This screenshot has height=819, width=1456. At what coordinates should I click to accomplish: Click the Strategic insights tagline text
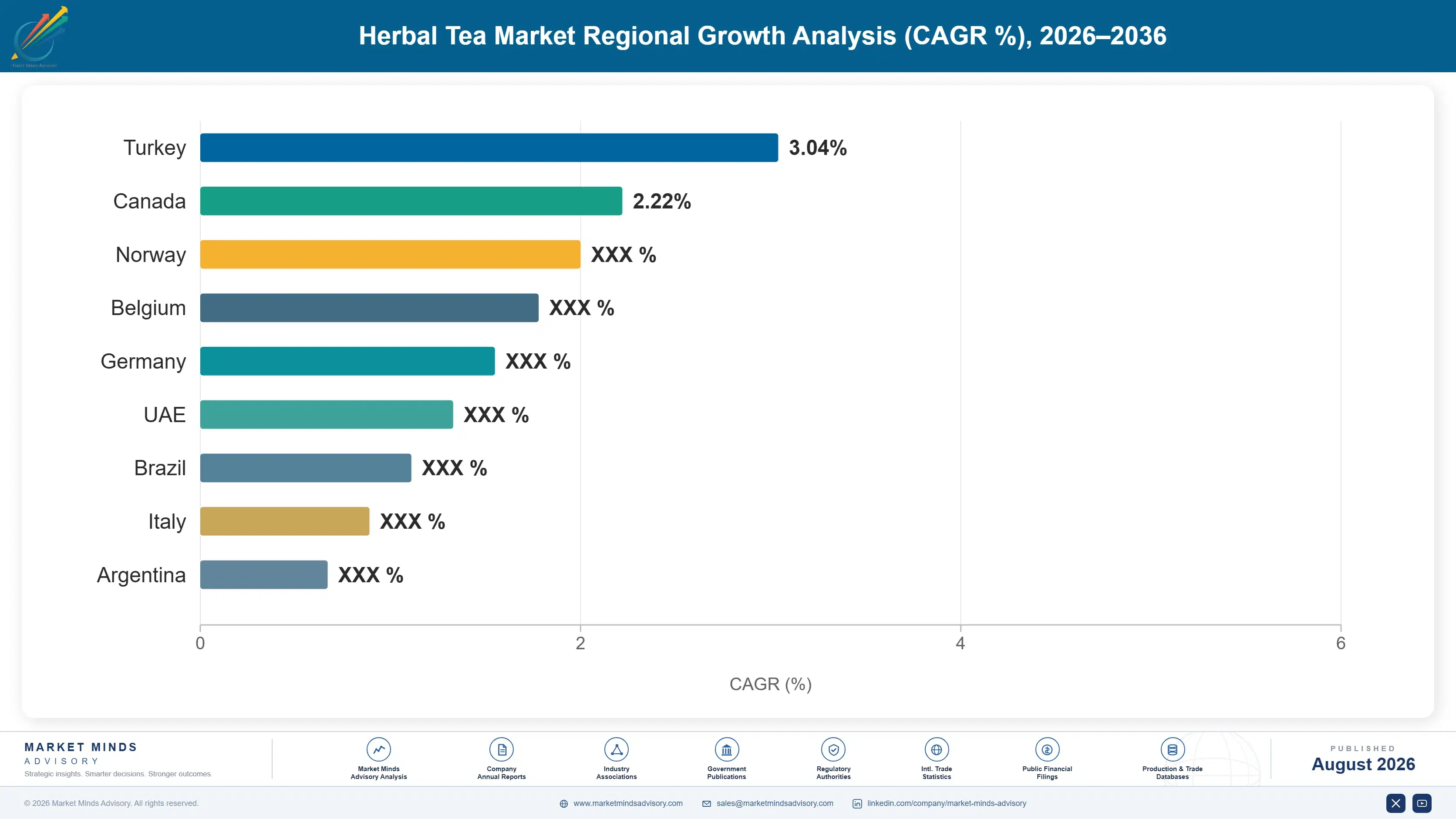point(118,774)
